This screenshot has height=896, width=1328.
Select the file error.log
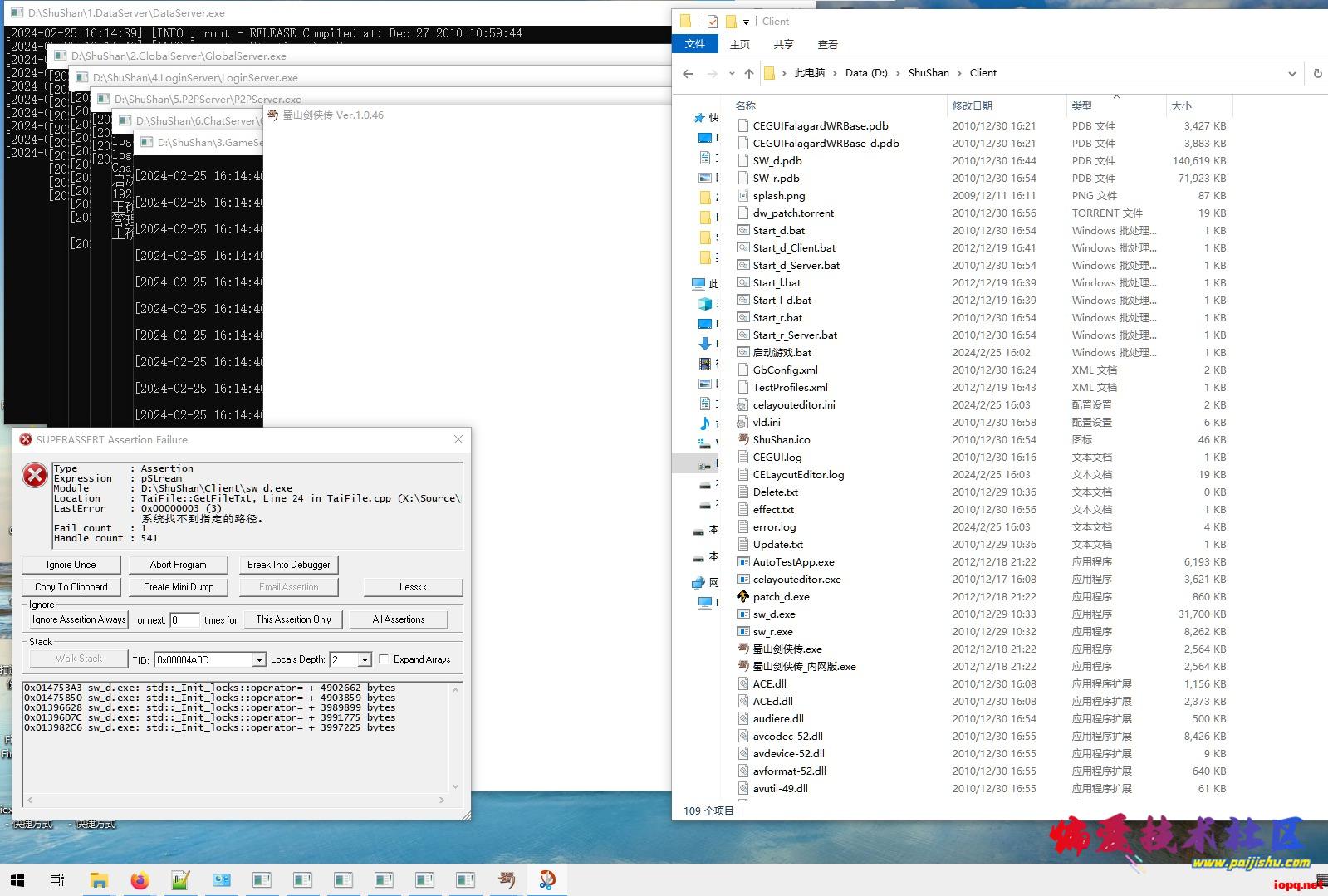click(774, 526)
